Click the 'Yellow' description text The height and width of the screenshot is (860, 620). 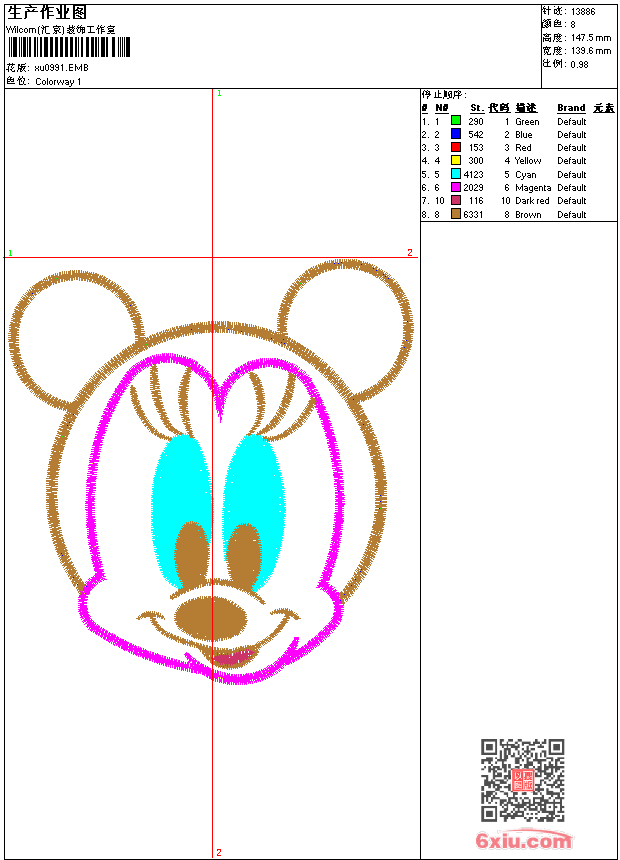click(528, 161)
